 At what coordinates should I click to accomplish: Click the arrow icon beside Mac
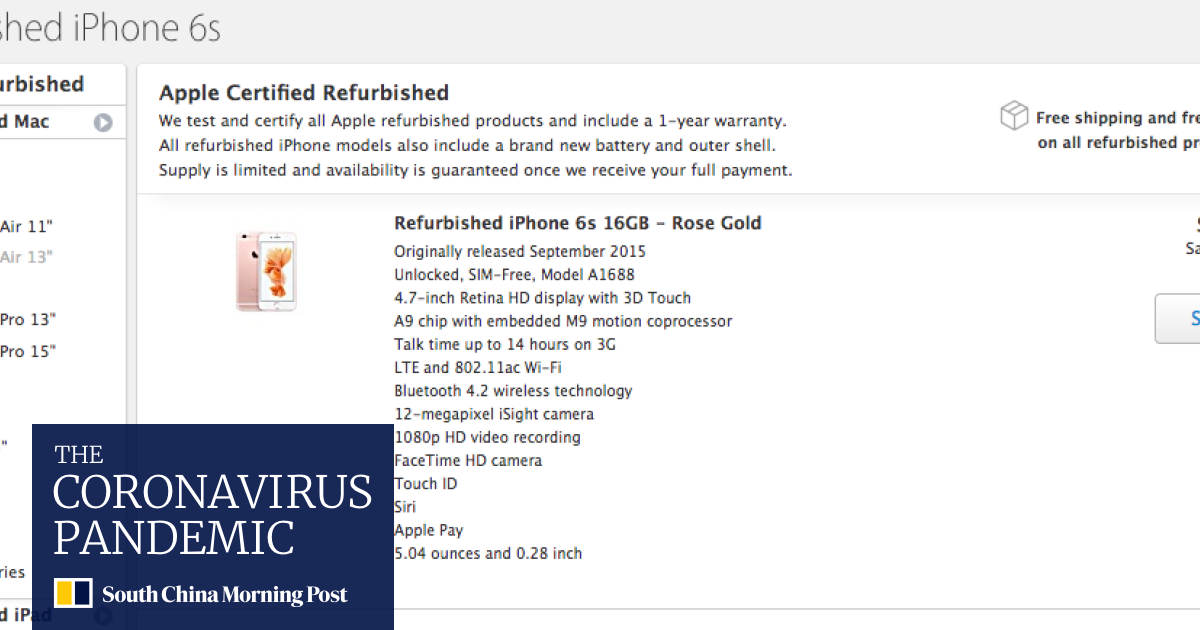pos(103,123)
